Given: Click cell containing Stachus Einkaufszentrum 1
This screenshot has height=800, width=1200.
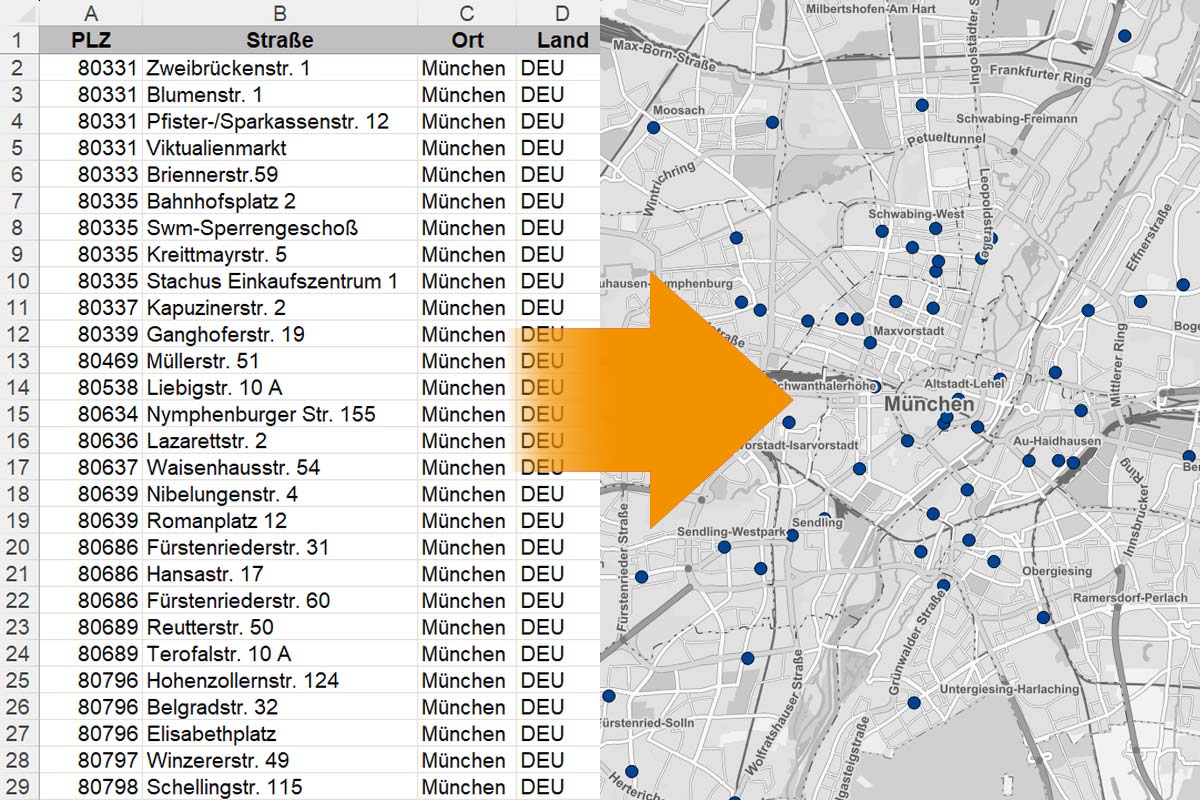Looking at the screenshot, I should [x=280, y=281].
